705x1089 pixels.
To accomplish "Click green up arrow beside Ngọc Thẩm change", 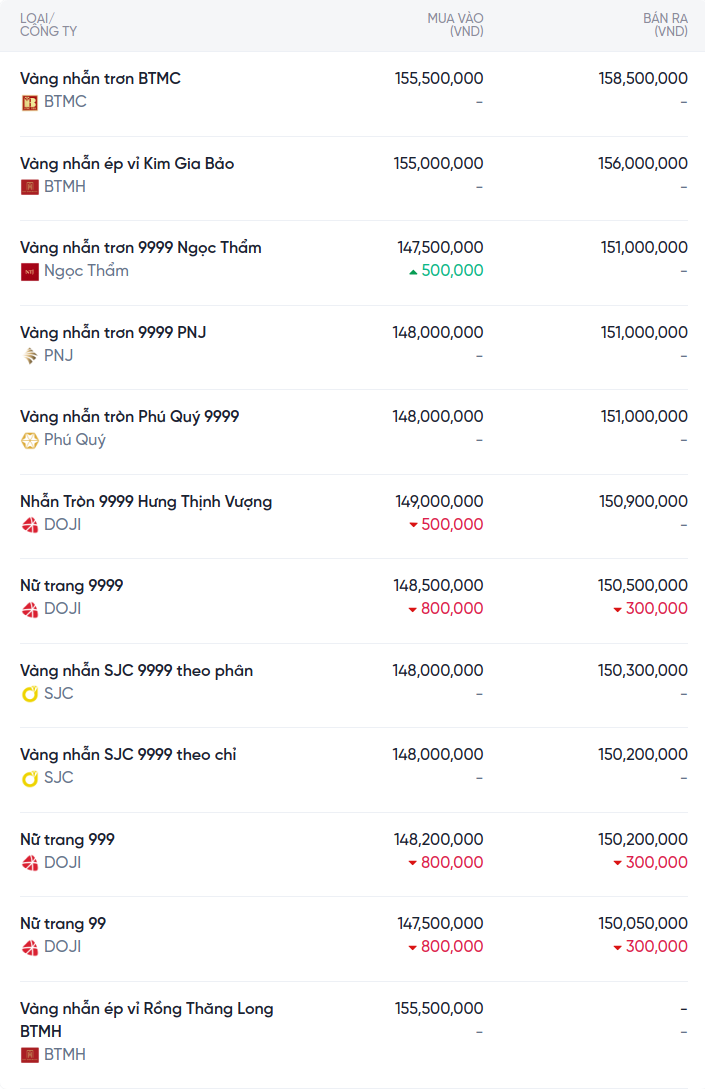I will pos(414,271).
